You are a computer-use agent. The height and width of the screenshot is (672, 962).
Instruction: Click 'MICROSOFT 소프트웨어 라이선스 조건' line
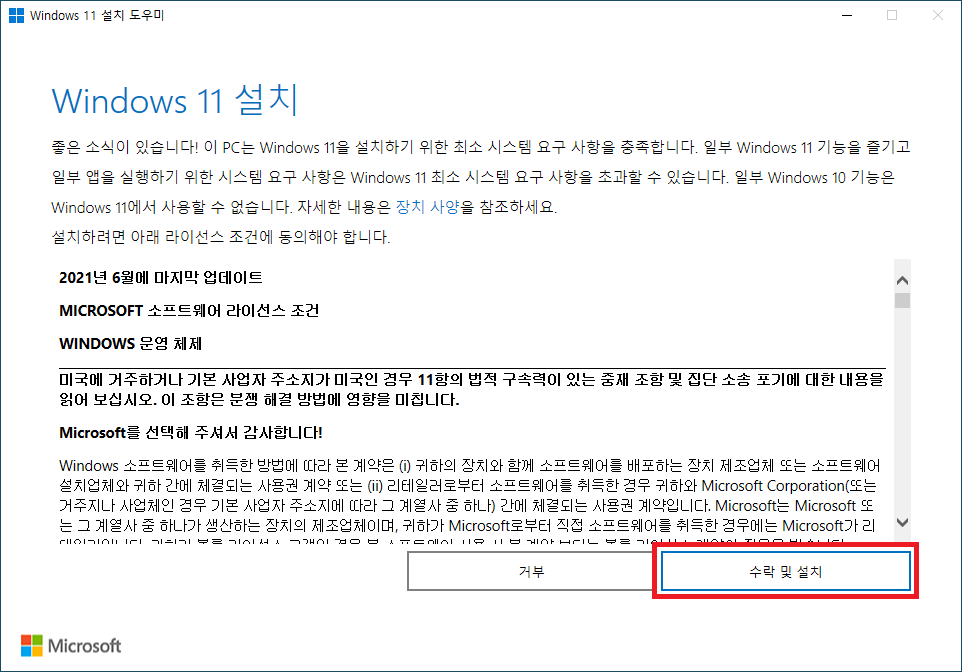189,311
